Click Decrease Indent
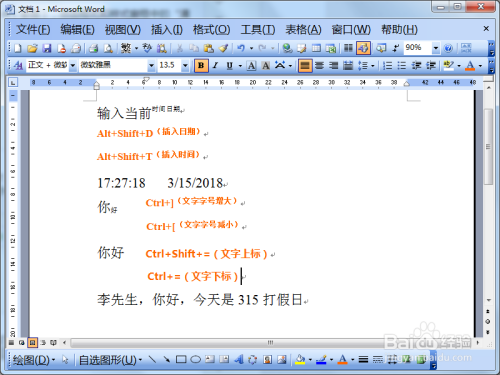Image resolution: width=500 pixels, height=375 pixels. (x=416, y=65)
